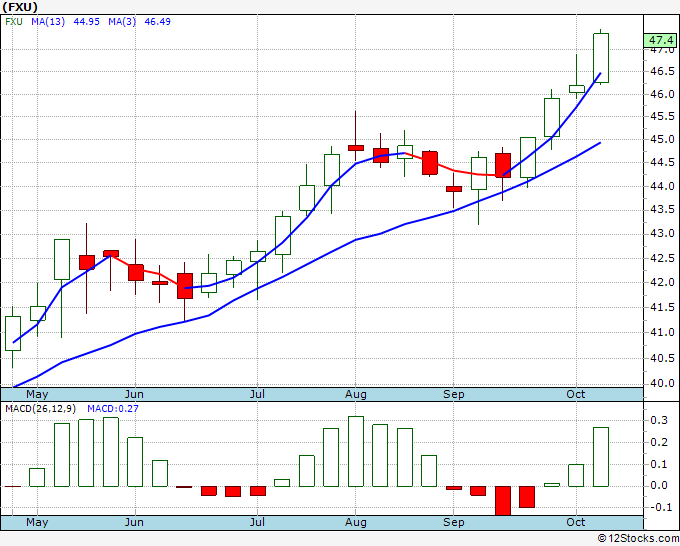Click Jul on the MACD panel time axis
This screenshot has height=546, width=680.
coord(257,522)
